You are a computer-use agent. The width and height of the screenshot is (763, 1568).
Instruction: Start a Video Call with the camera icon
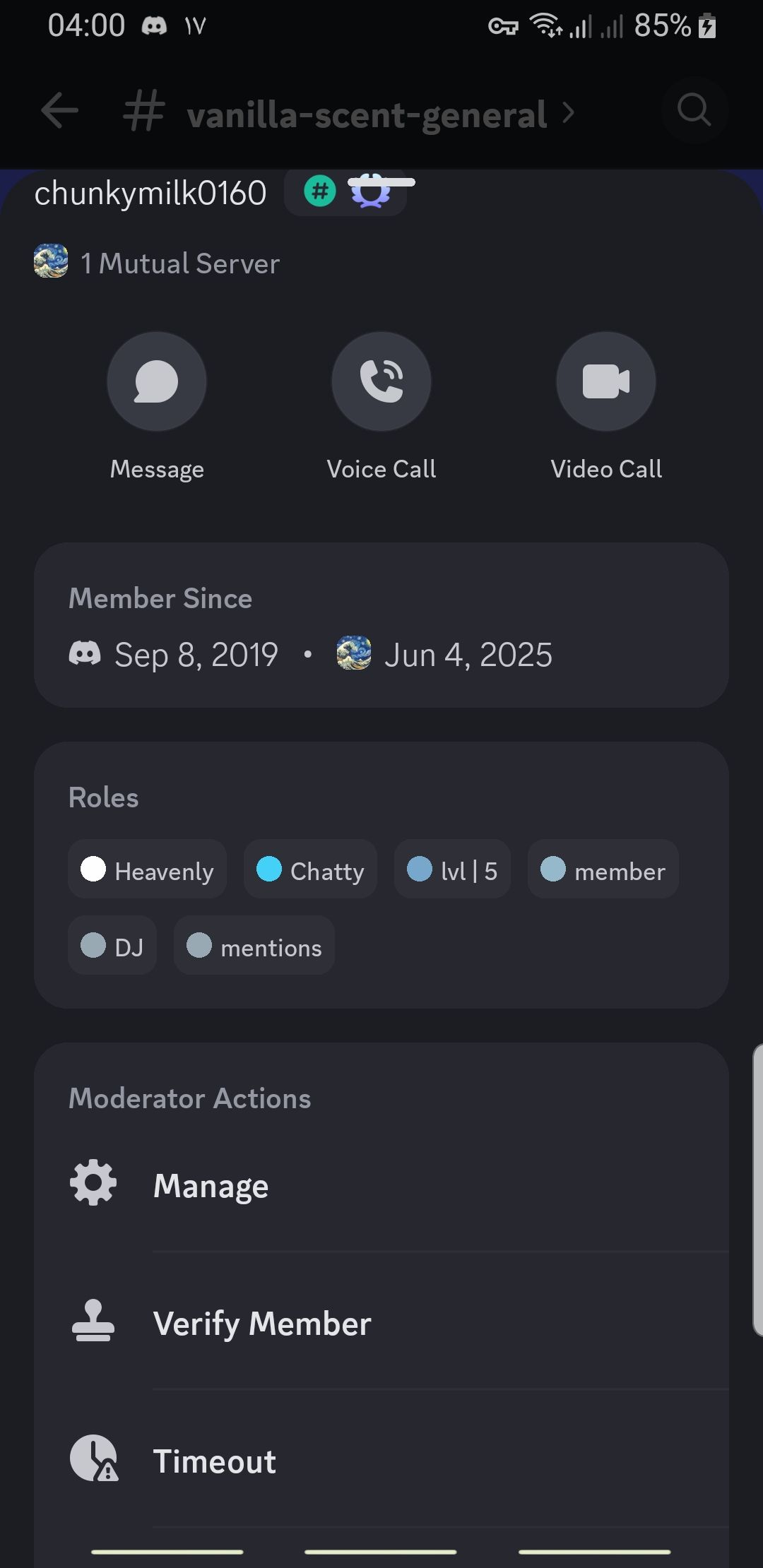pos(606,381)
